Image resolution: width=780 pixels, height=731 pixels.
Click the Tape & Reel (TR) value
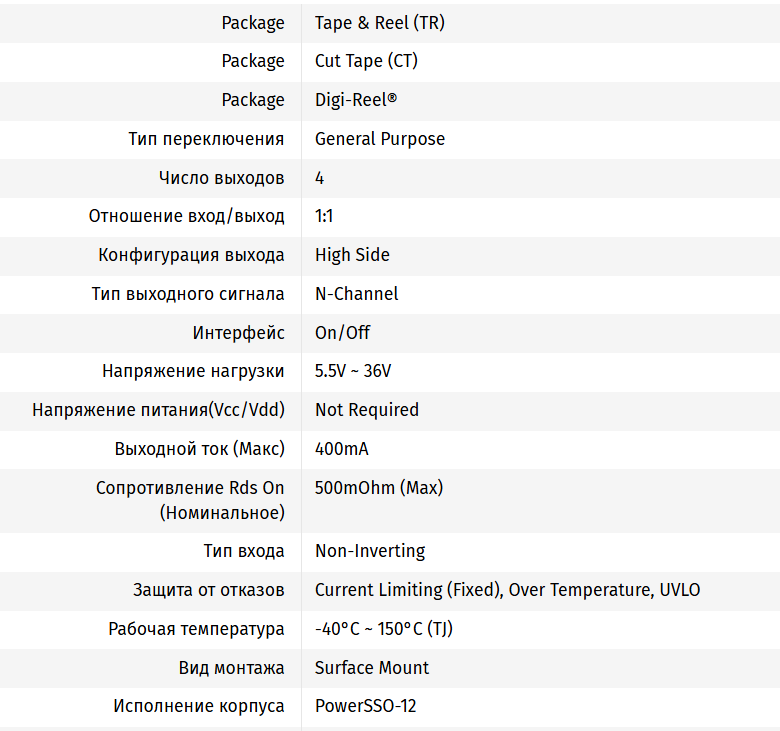380,23
